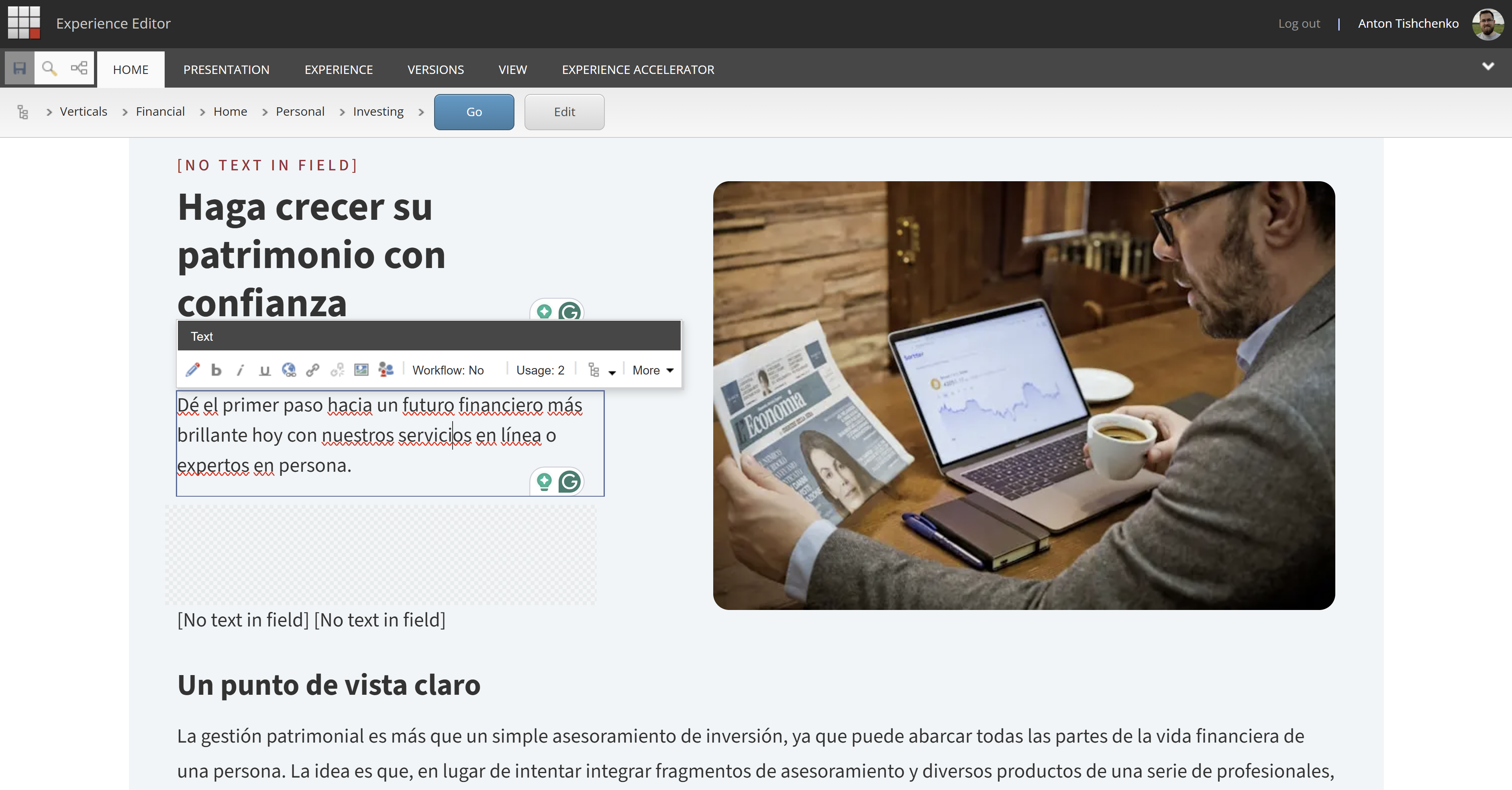The width and height of the screenshot is (1512, 790).
Task: Switch to the PRESENTATION tab
Action: 226,70
